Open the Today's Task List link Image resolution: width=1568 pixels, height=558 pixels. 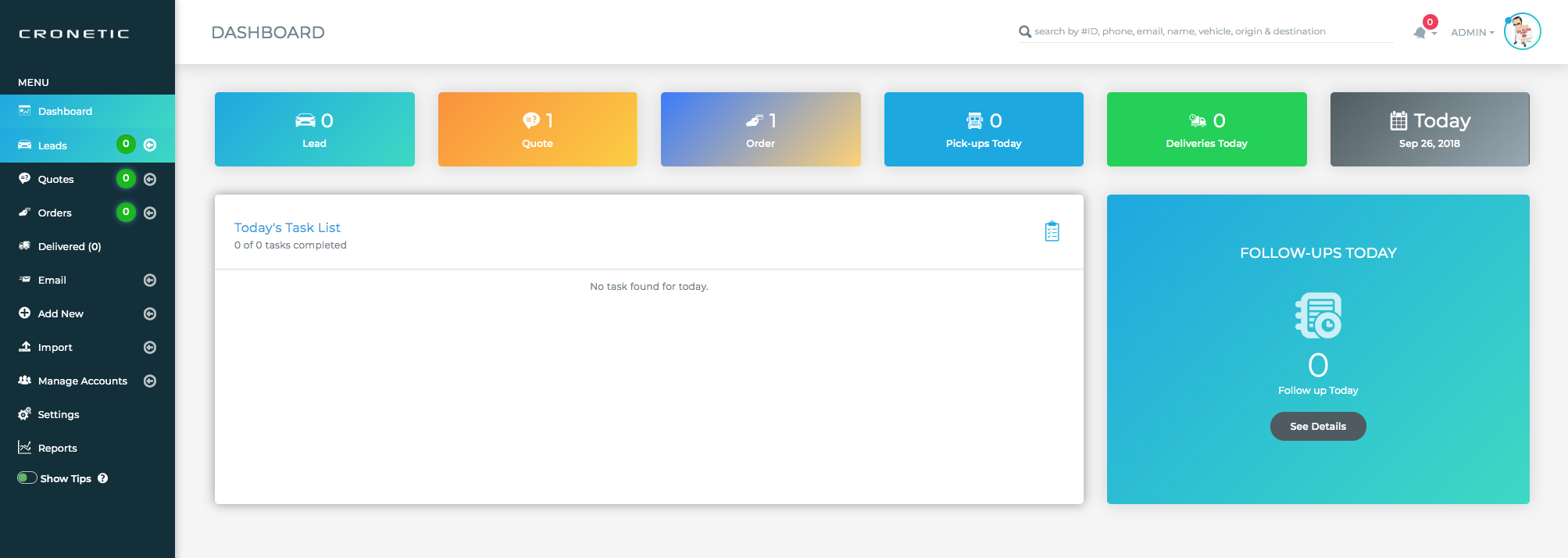tap(288, 227)
